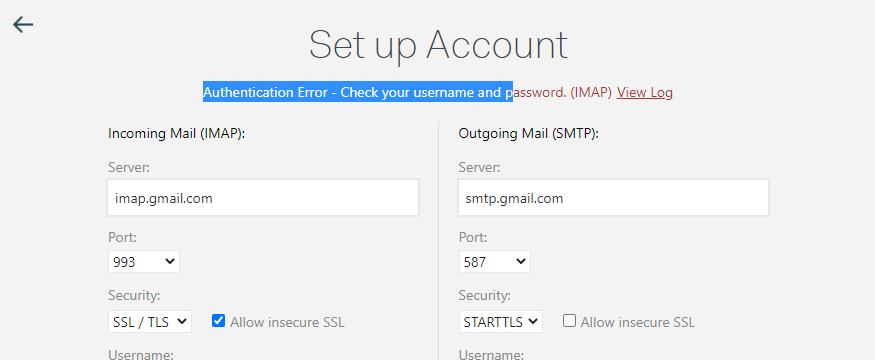Open the SMTP port 587 dropdown
This screenshot has width=875, height=360.
(x=494, y=262)
